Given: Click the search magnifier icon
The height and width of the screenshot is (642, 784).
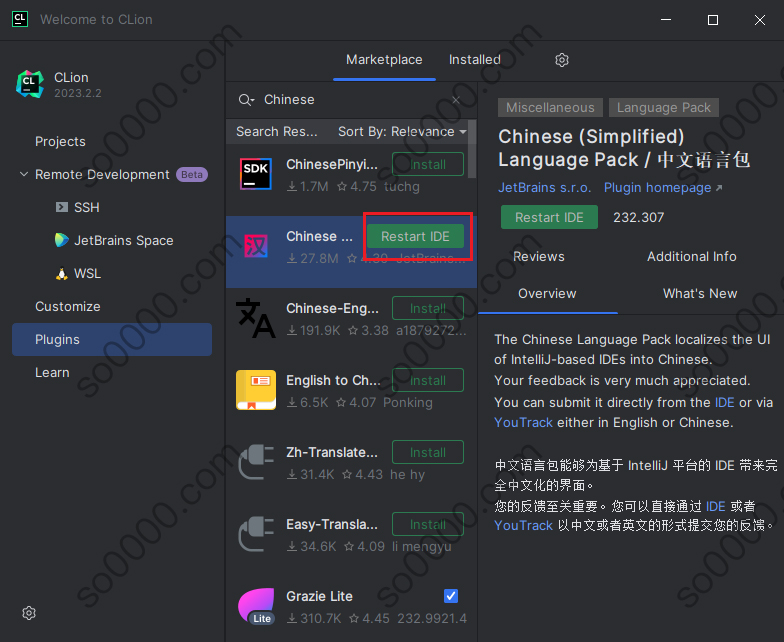Looking at the screenshot, I should click(x=246, y=100).
